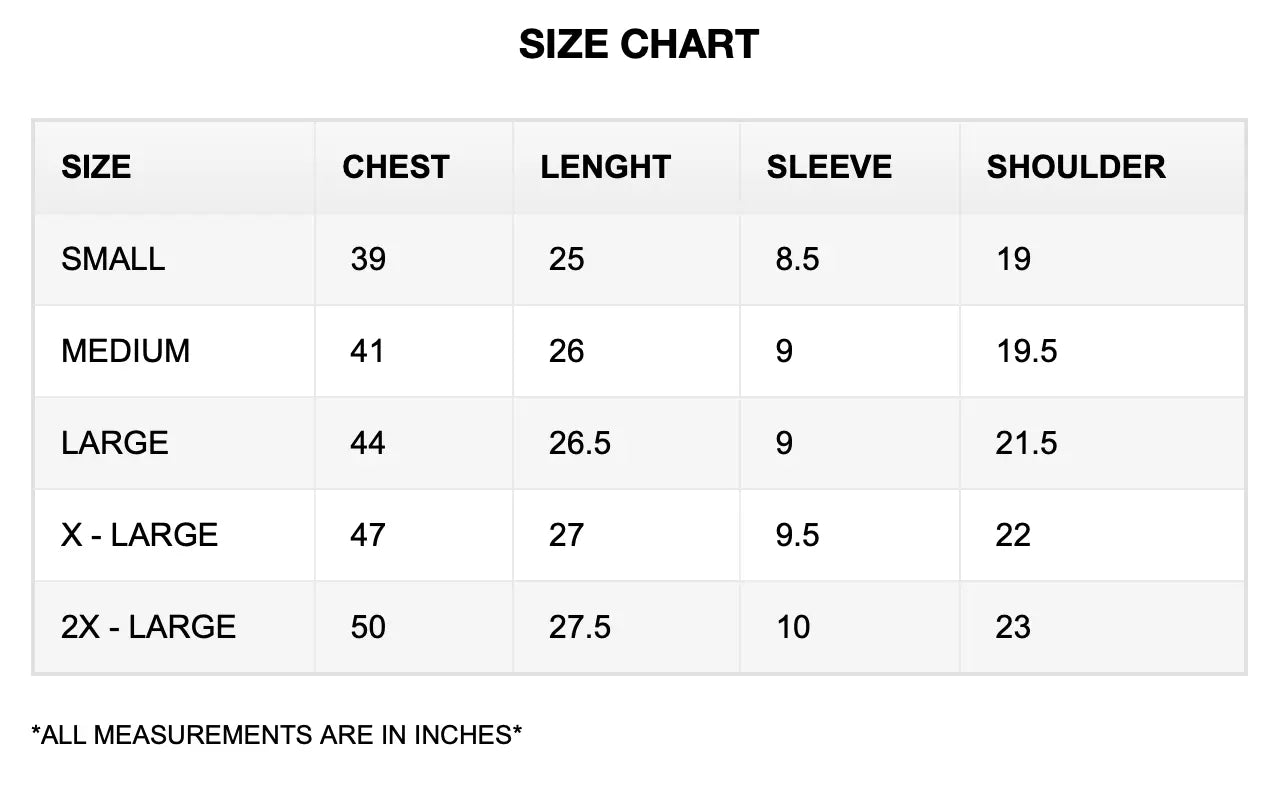Select the SIZE column header
1284x792 pixels.
click(x=96, y=167)
